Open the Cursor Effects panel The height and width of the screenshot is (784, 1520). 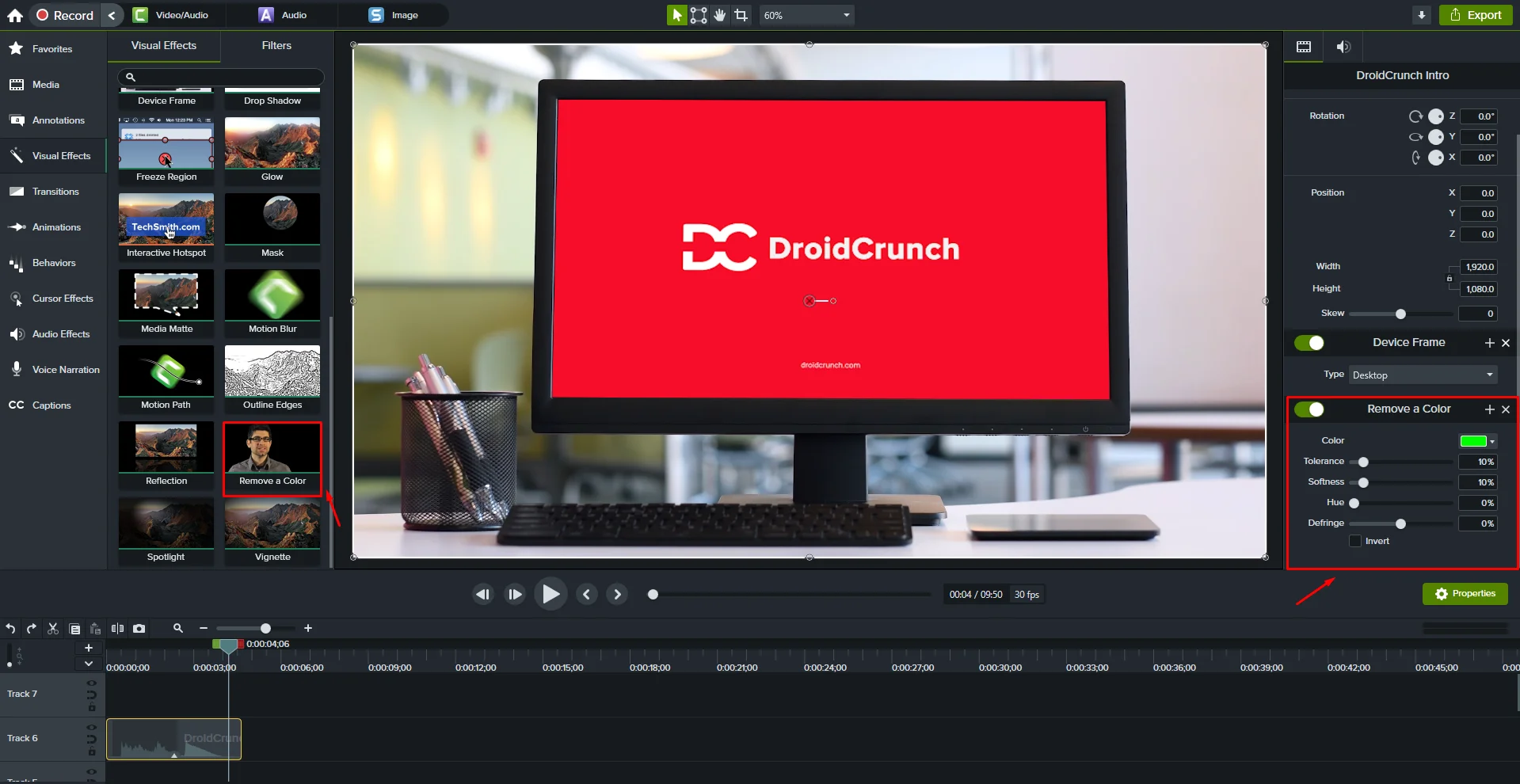53,299
